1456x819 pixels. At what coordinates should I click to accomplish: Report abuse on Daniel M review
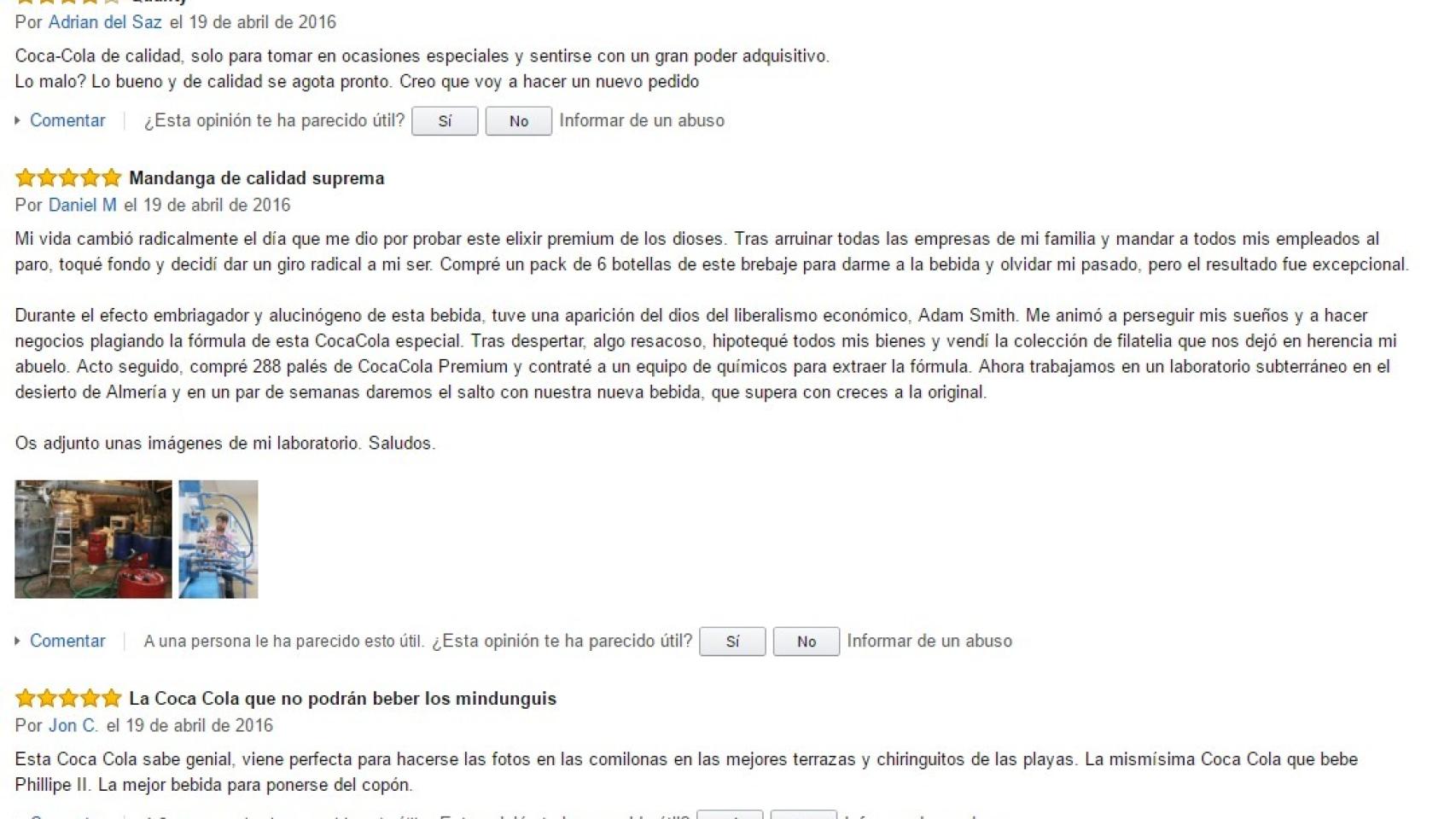(929, 641)
